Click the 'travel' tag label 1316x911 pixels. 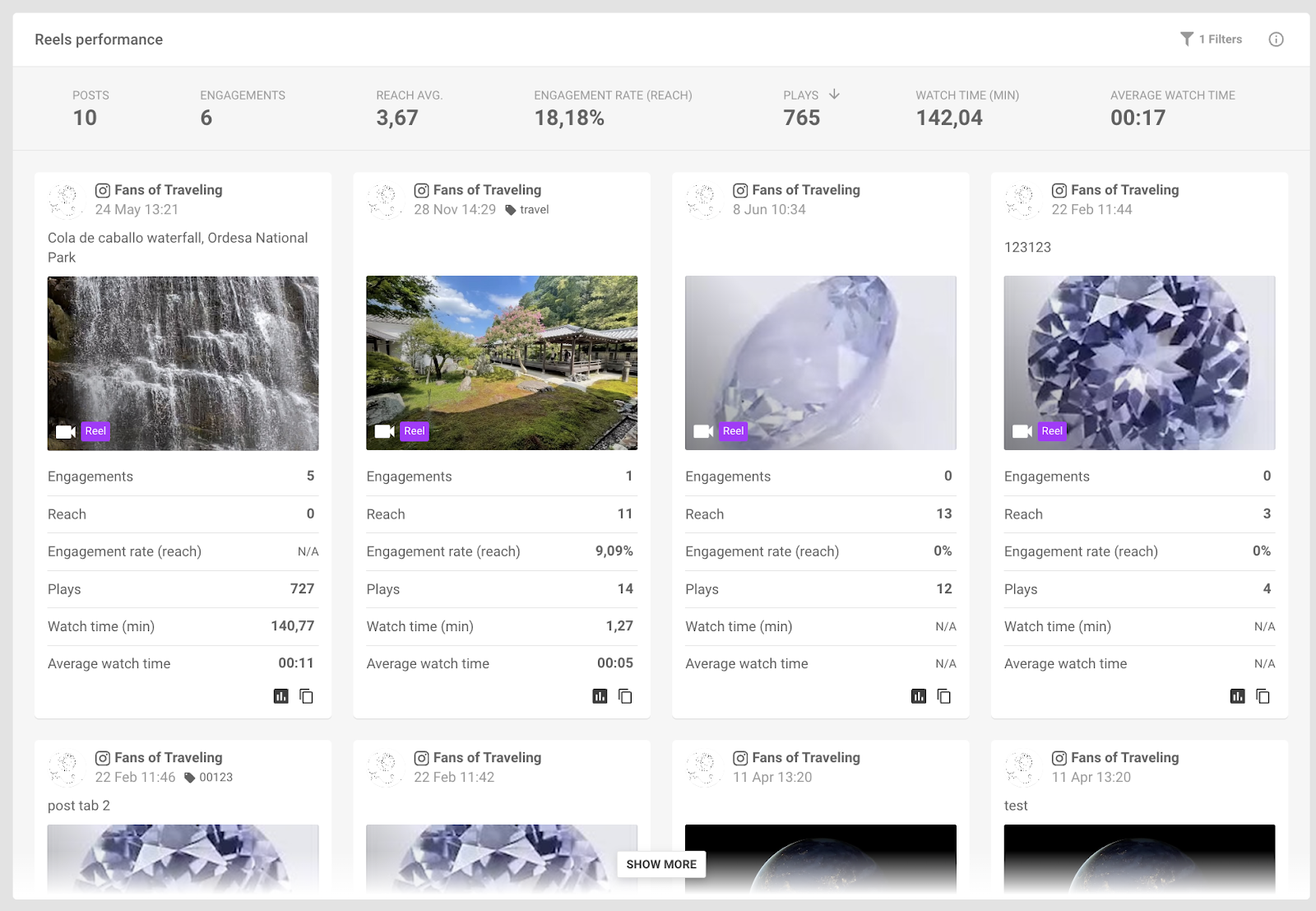[x=535, y=210]
